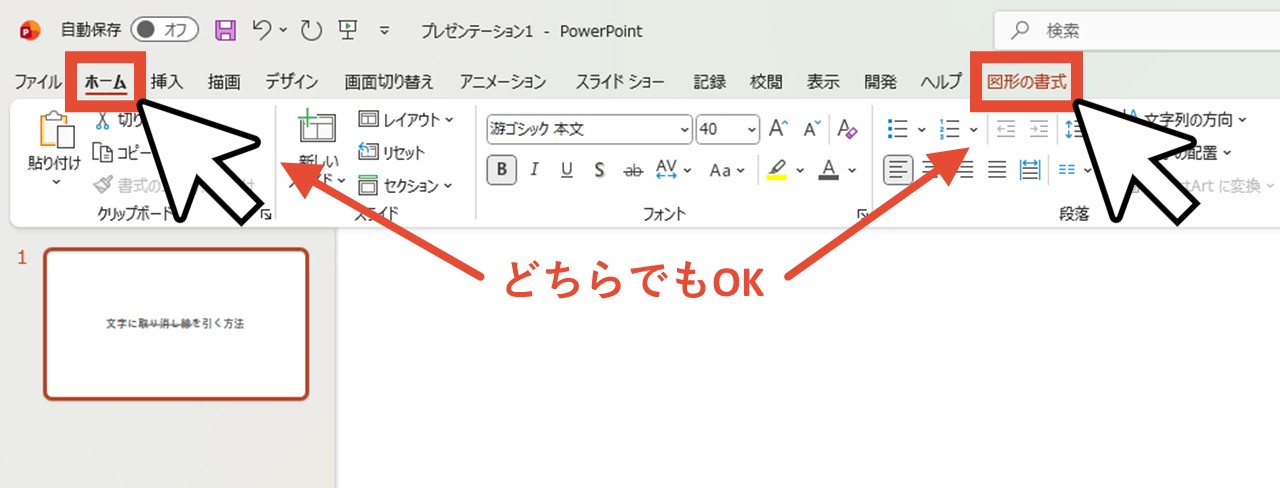Switch to the Draw (描画) tab
This screenshot has width=1280, height=488.
tap(224, 82)
